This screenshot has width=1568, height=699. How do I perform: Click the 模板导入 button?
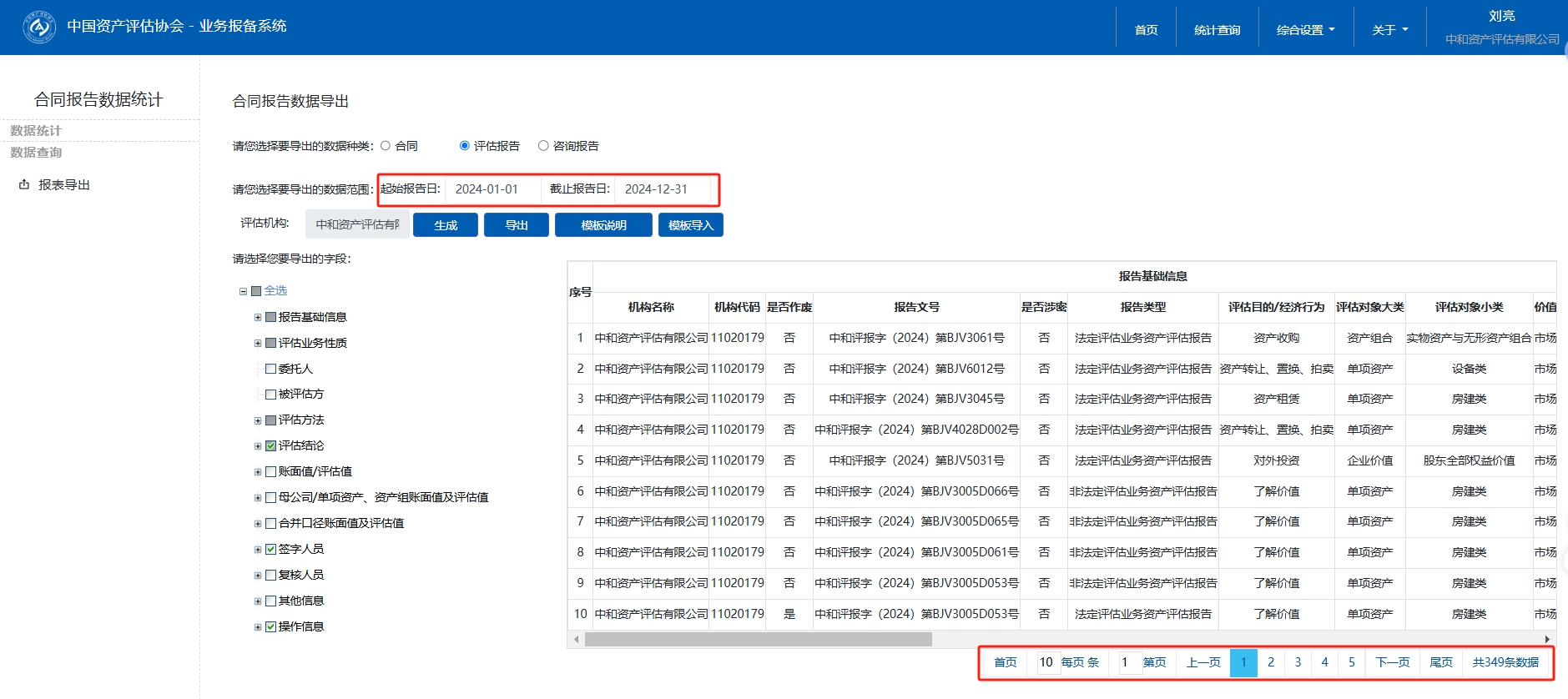click(x=690, y=225)
